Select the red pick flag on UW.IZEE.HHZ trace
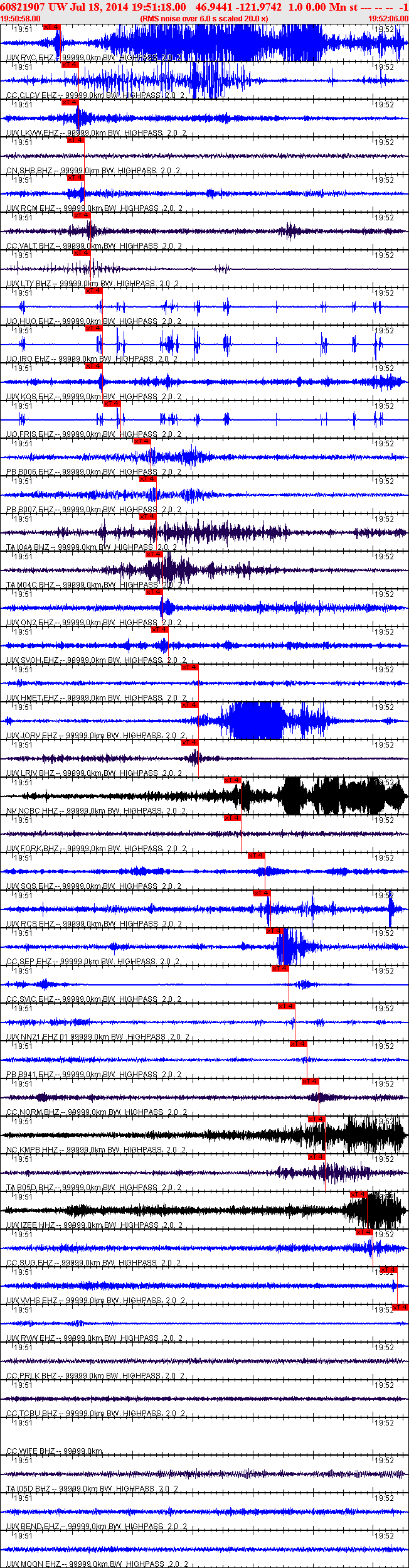Image resolution: width=409 pixels, height=1568 pixels. click(x=359, y=1195)
